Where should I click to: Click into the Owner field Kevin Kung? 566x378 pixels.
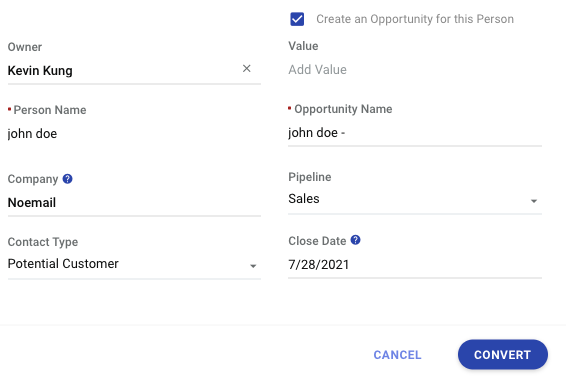tap(123, 71)
